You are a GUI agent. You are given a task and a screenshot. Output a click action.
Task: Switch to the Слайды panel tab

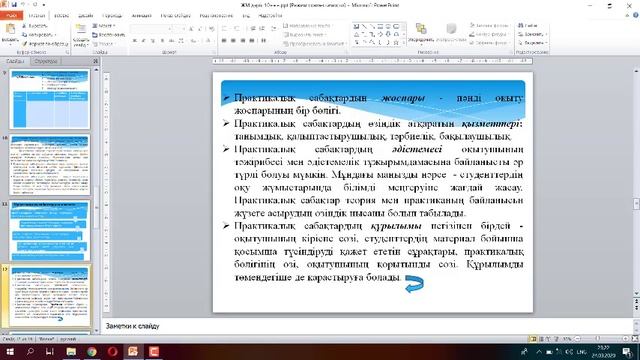coord(15,61)
